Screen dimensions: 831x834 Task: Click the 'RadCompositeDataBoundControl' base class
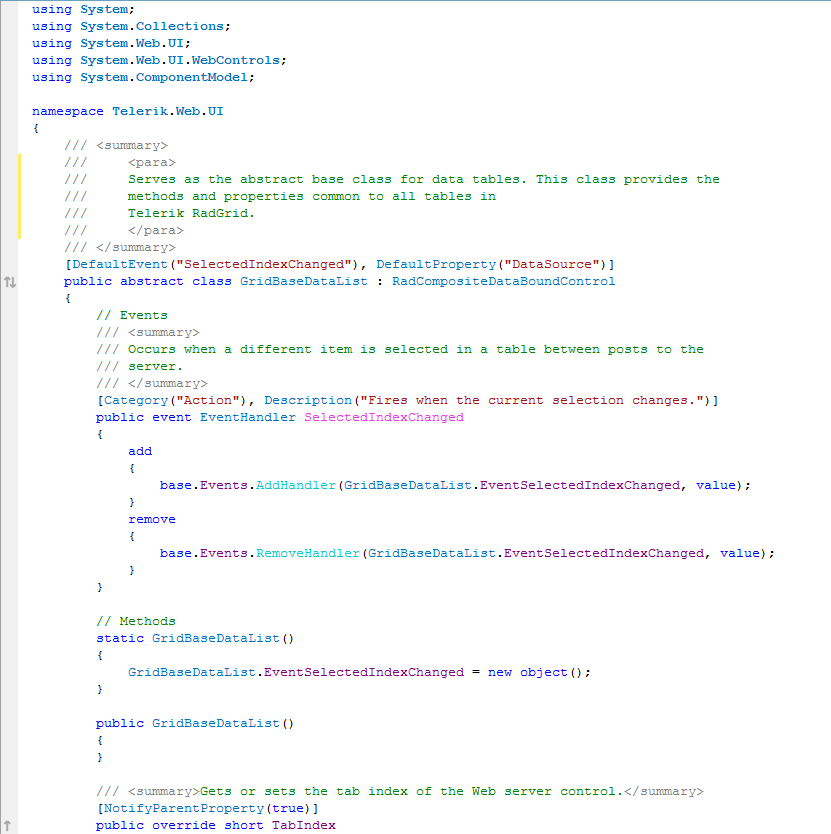pyautogui.click(x=503, y=282)
